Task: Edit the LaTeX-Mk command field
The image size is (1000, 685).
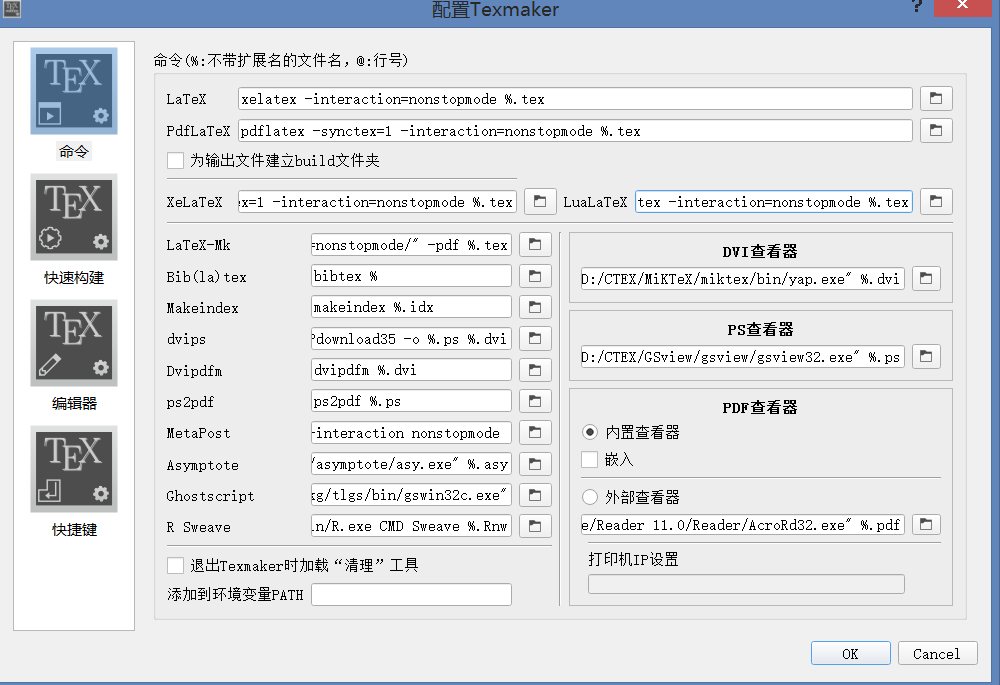Action: pyautogui.click(x=411, y=245)
